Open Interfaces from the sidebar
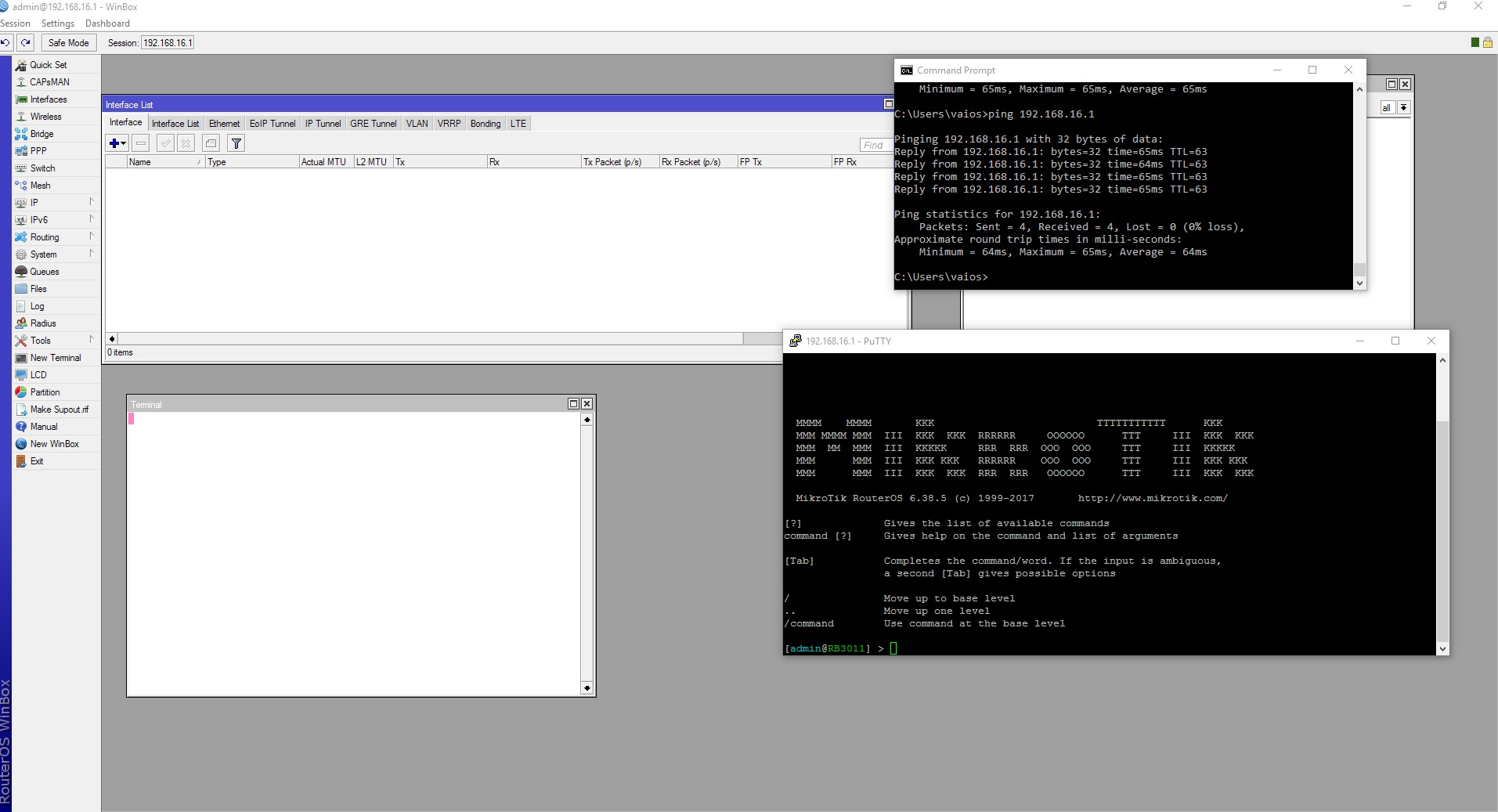This screenshot has height=812, width=1498. coord(56,99)
